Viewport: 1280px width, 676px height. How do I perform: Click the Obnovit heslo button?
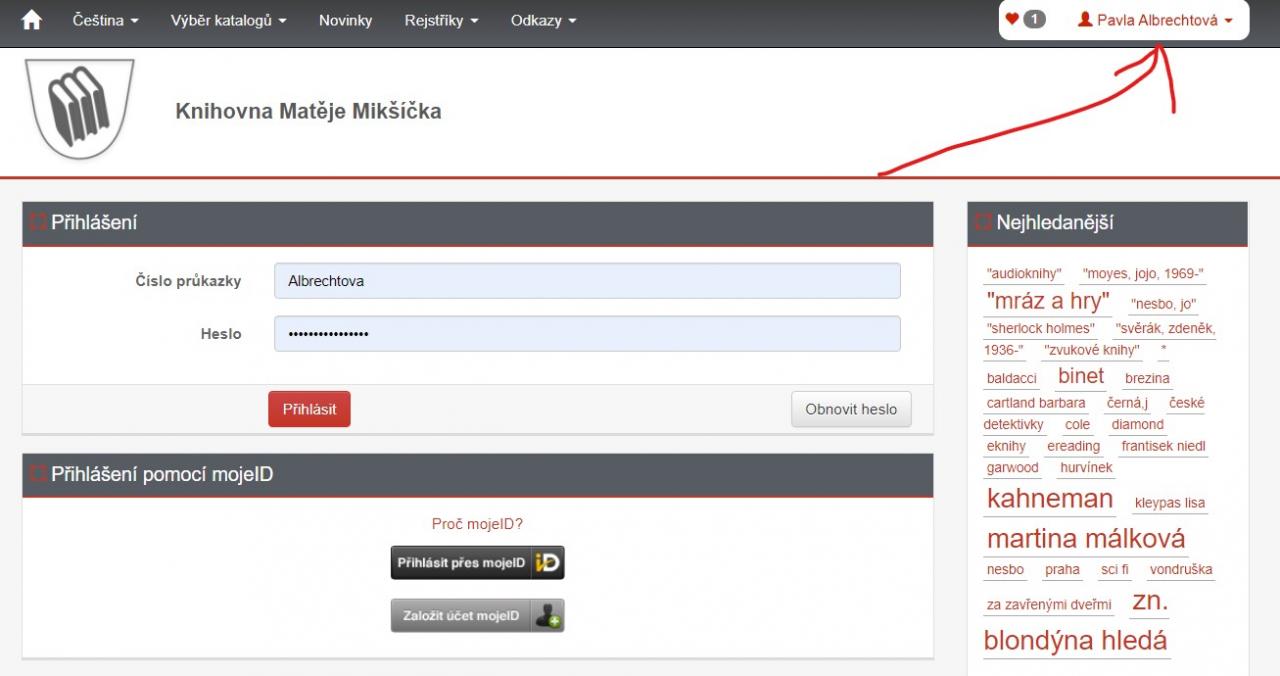851,409
